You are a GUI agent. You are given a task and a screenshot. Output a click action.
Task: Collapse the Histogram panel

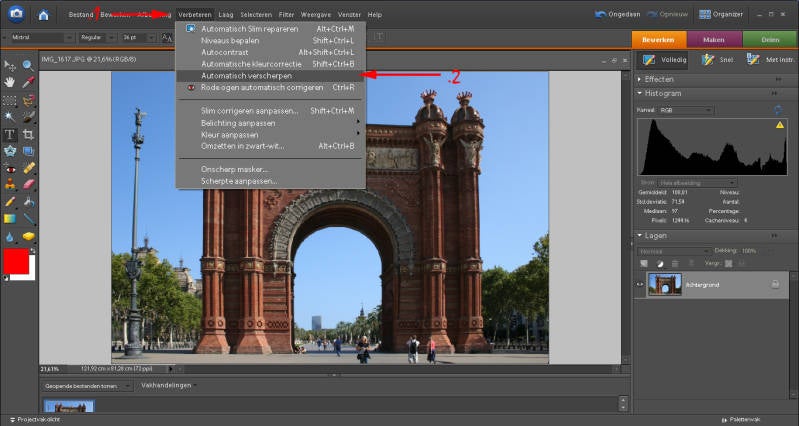point(640,93)
